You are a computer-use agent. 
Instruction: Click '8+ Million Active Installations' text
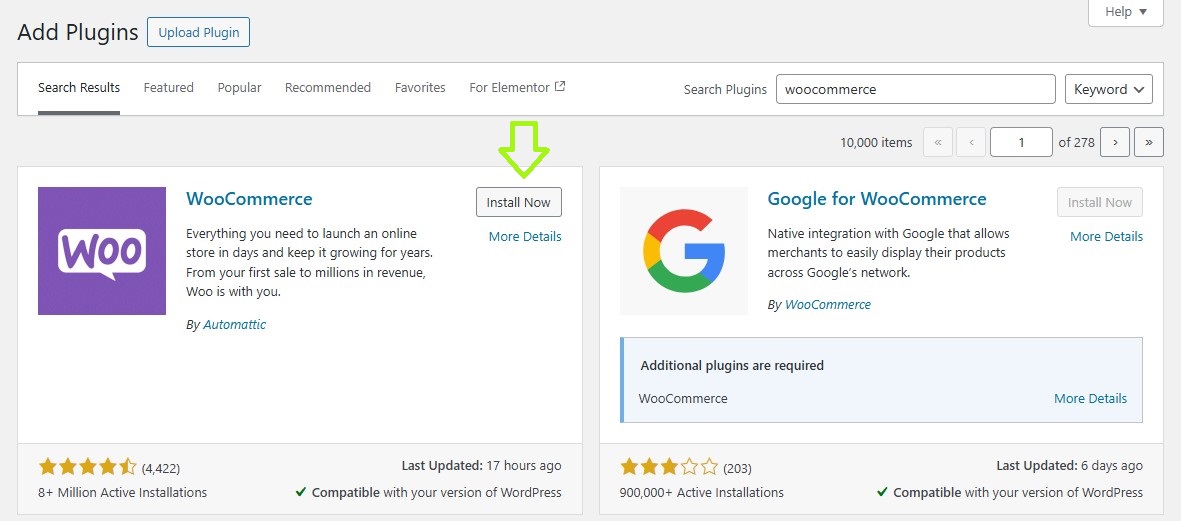click(x=123, y=492)
